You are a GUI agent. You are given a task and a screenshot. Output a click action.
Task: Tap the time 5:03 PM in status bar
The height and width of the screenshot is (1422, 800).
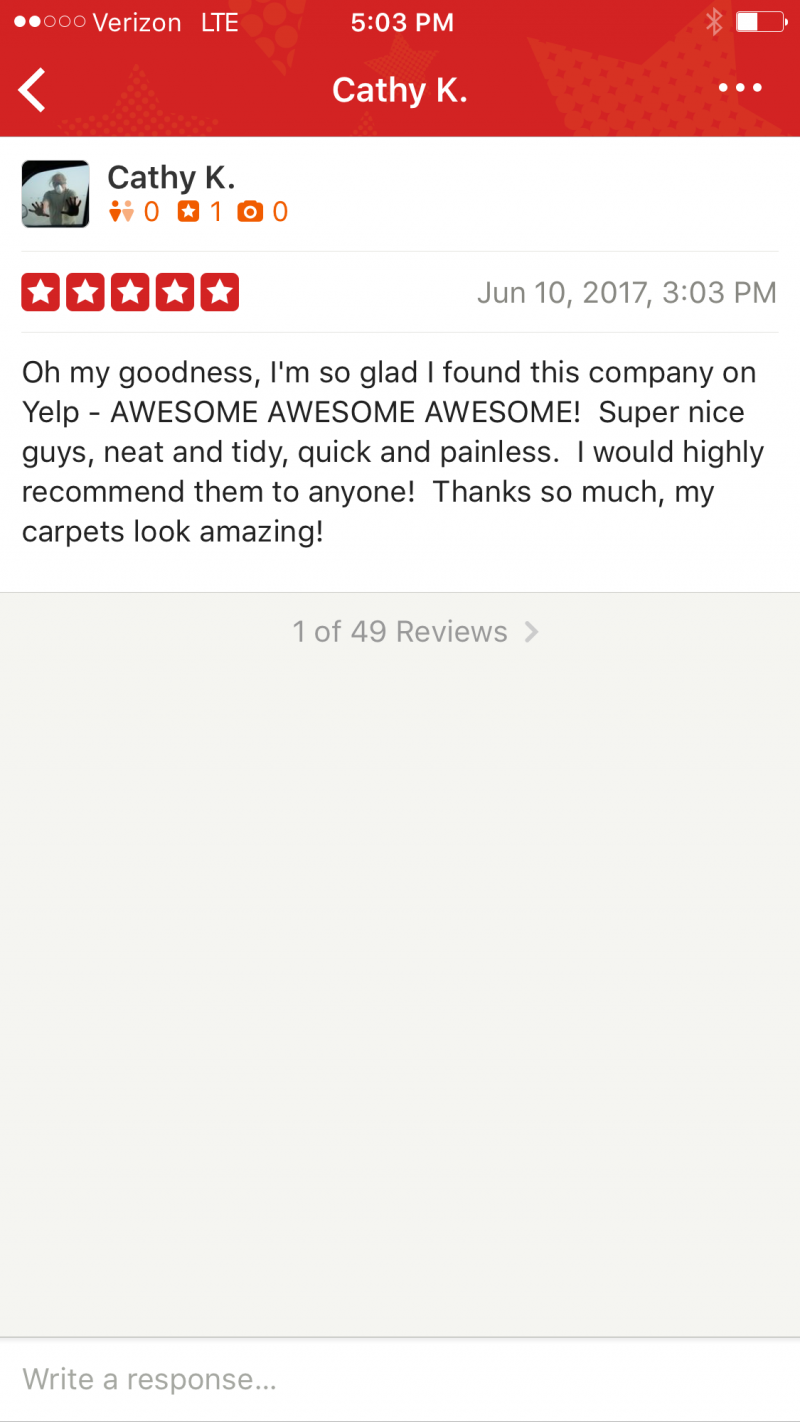click(x=402, y=22)
